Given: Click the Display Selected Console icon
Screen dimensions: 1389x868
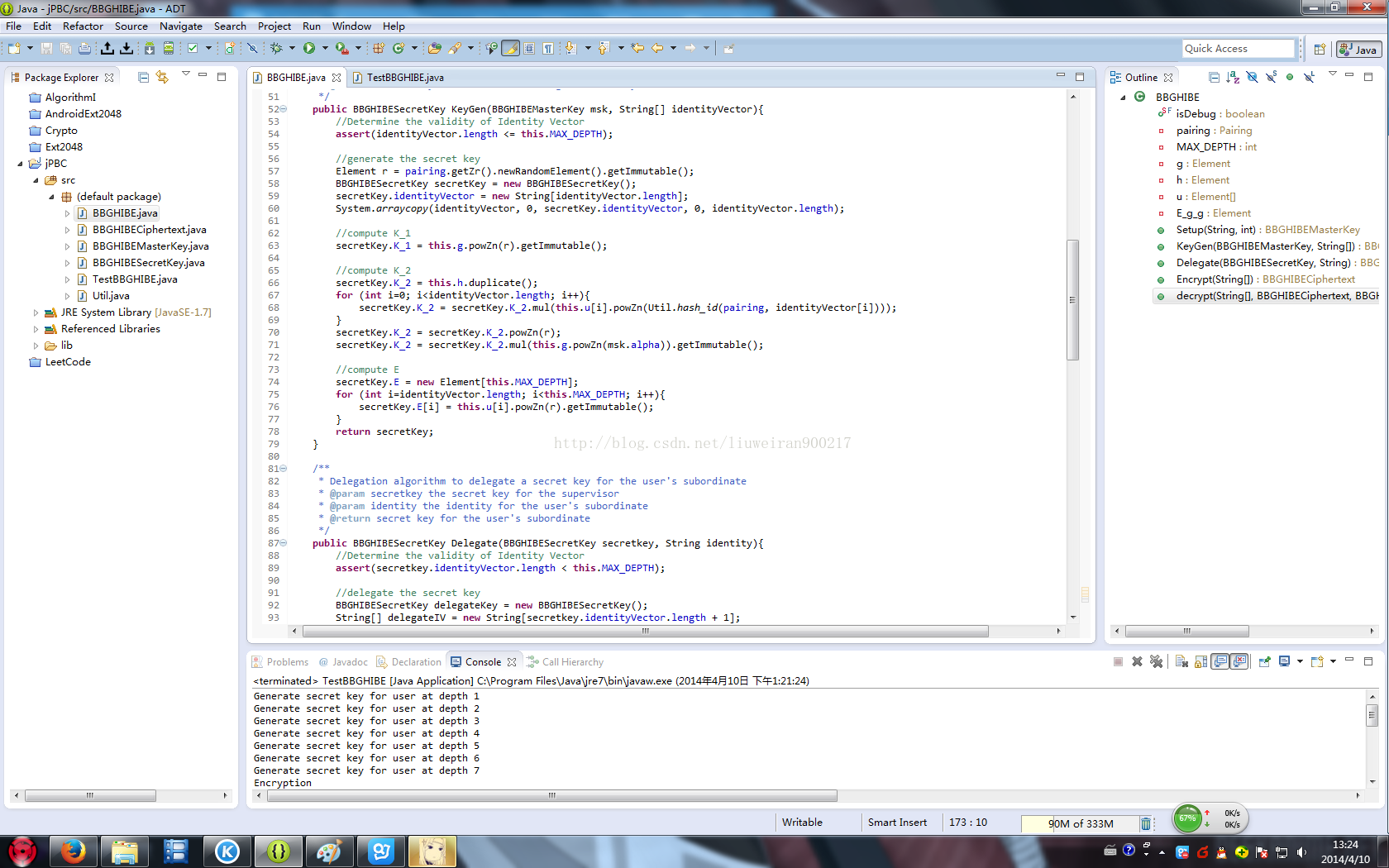Looking at the screenshot, I should coord(1284,661).
